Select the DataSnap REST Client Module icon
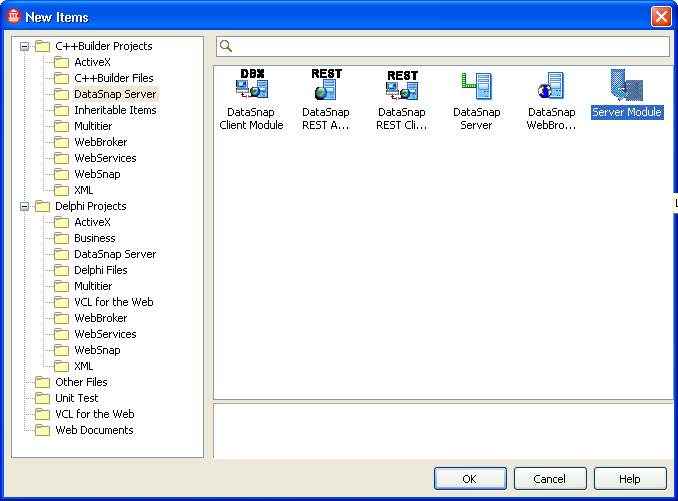The height and width of the screenshot is (501, 678). click(x=402, y=85)
